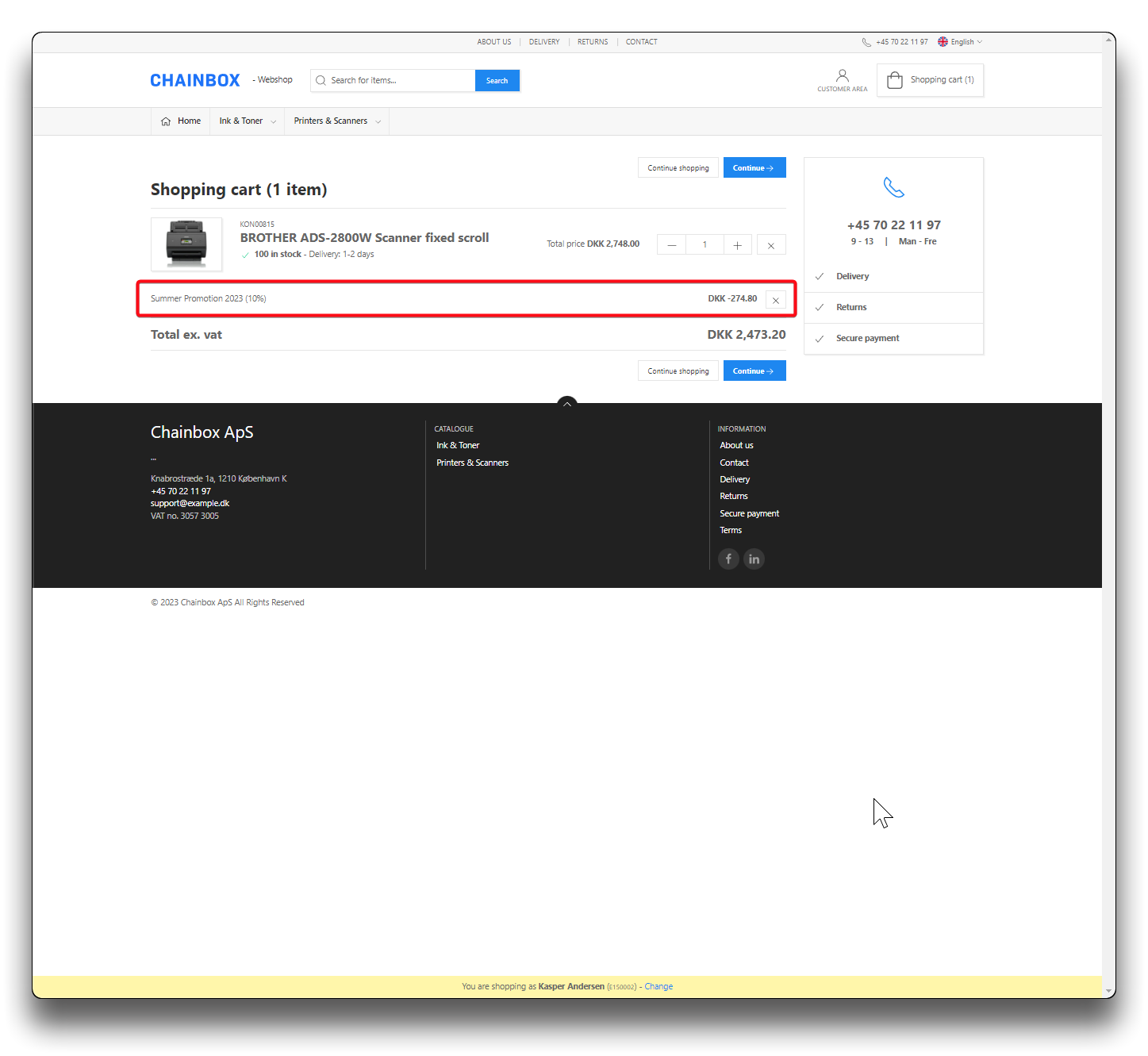
Task: Click the shopping cart bag icon
Action: click(x=894, y=80)
